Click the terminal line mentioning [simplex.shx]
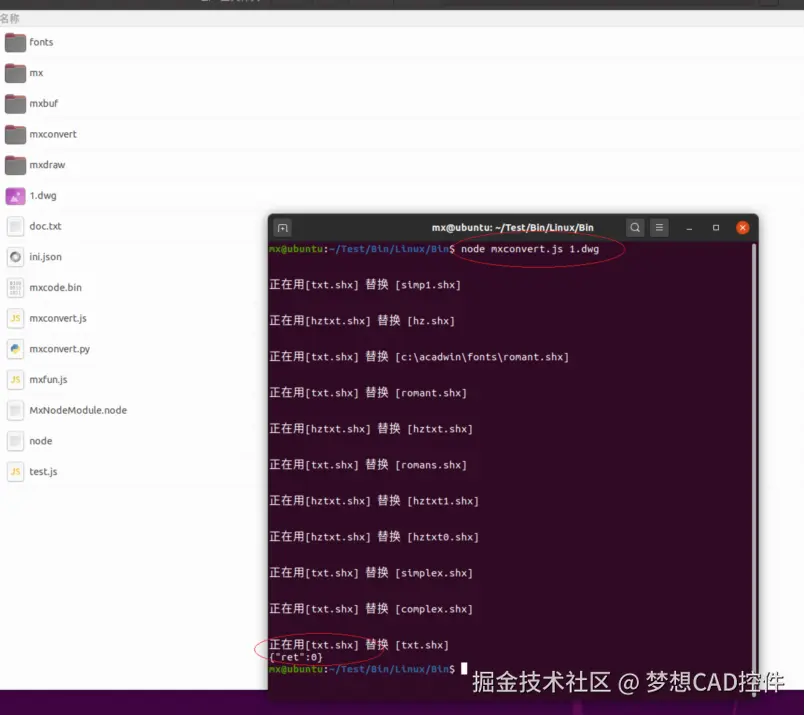 tap(371, 573)
